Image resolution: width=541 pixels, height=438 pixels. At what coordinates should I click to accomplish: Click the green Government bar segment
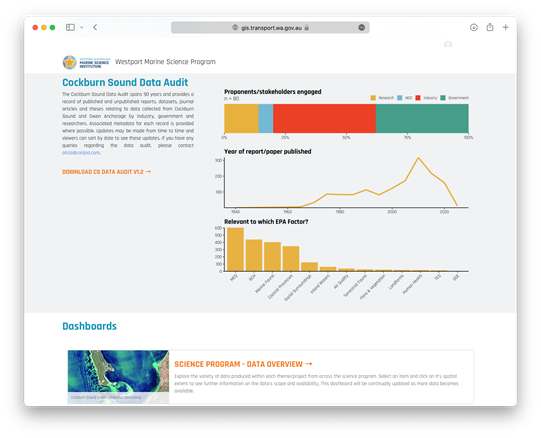tap(422, 118)
